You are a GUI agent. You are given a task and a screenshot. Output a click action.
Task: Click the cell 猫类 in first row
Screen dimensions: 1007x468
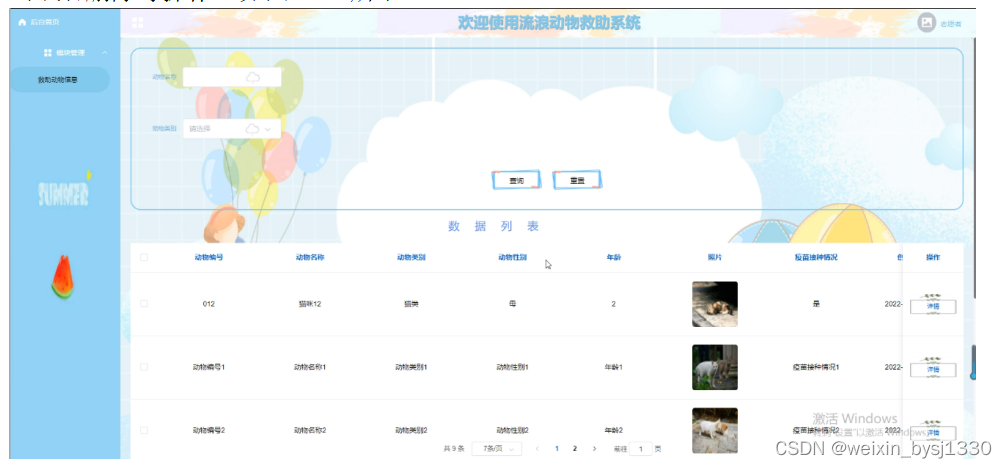tap(411, 304)
